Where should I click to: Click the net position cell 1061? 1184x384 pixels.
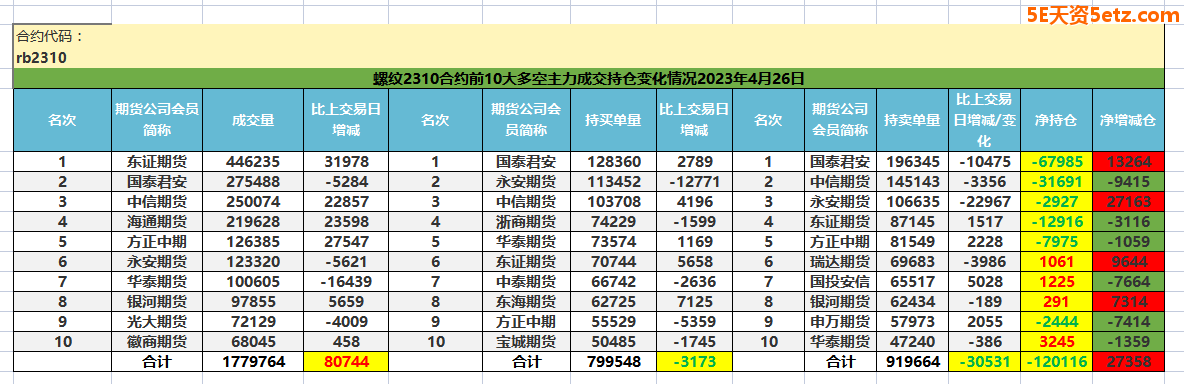click(x=1057, y=261)
